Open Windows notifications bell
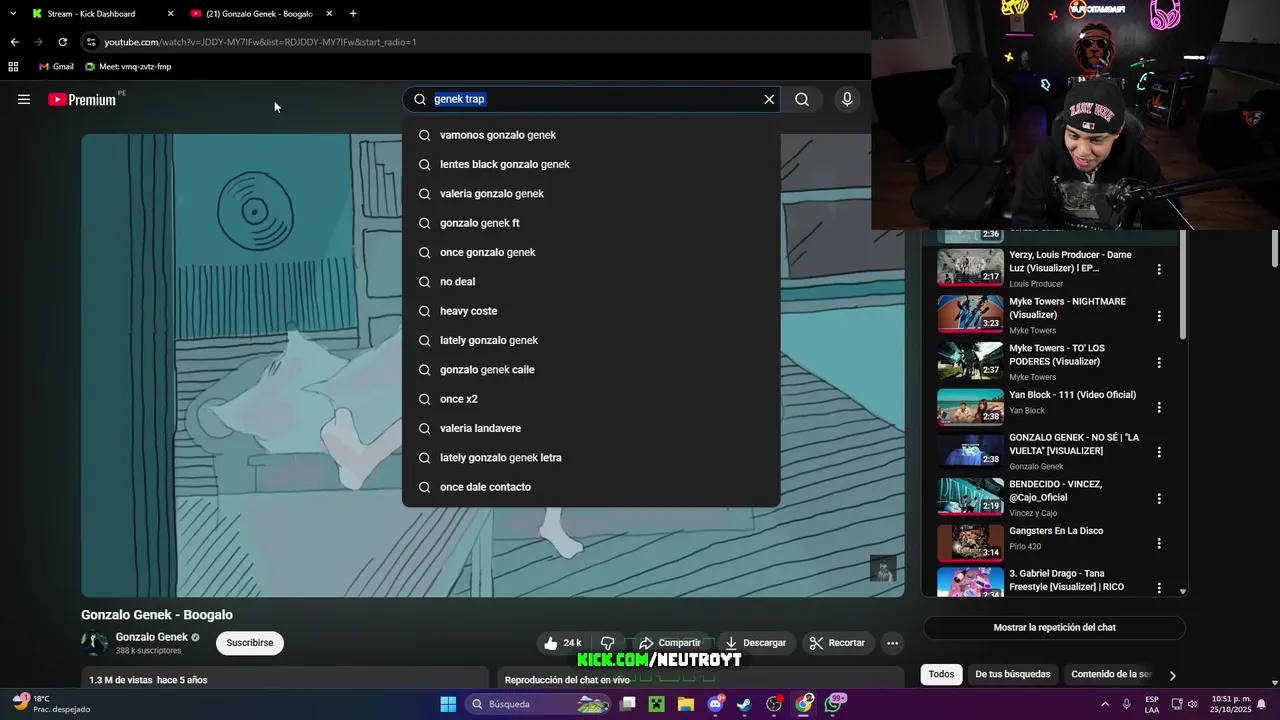Screen dimensions: 1280x720 (x=1261, y=704)
